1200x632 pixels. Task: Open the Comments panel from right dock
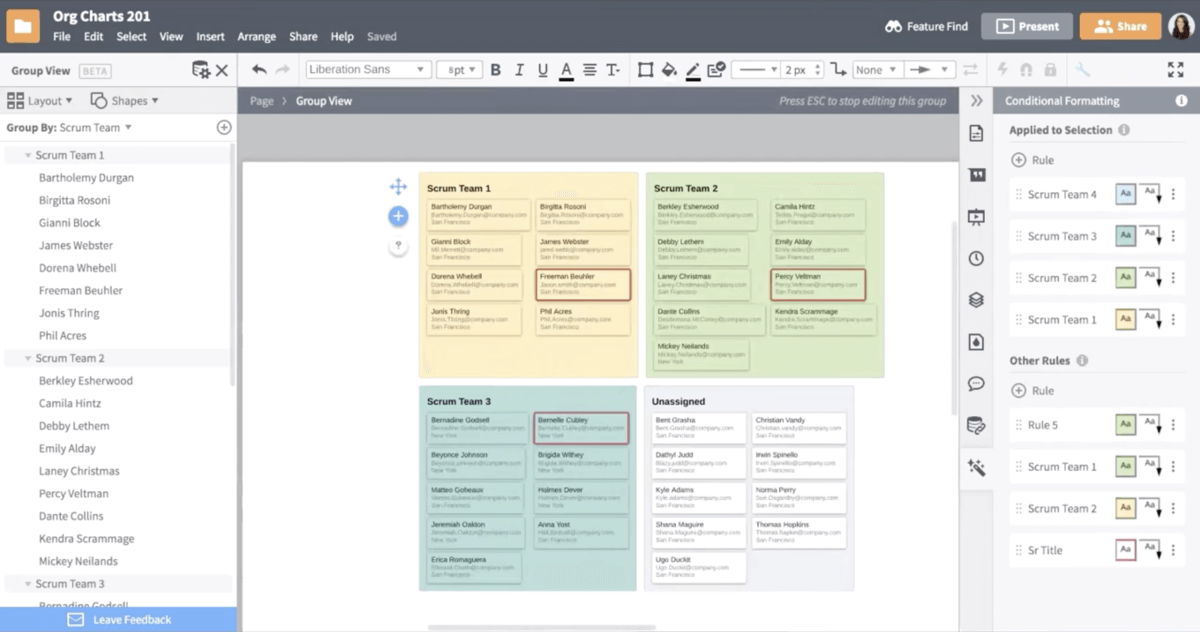coord(977,383)
